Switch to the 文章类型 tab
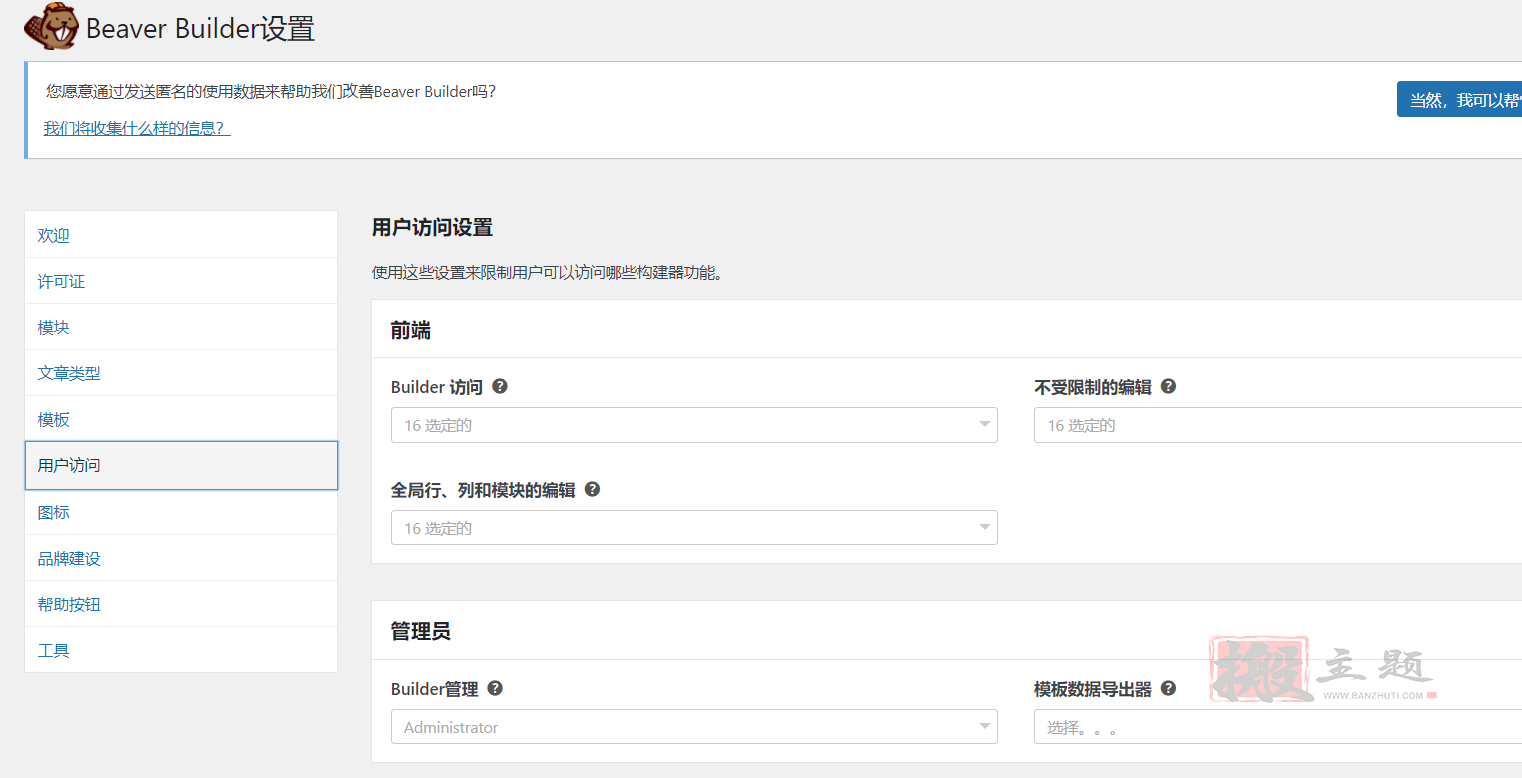 click(x=181, y=373)
